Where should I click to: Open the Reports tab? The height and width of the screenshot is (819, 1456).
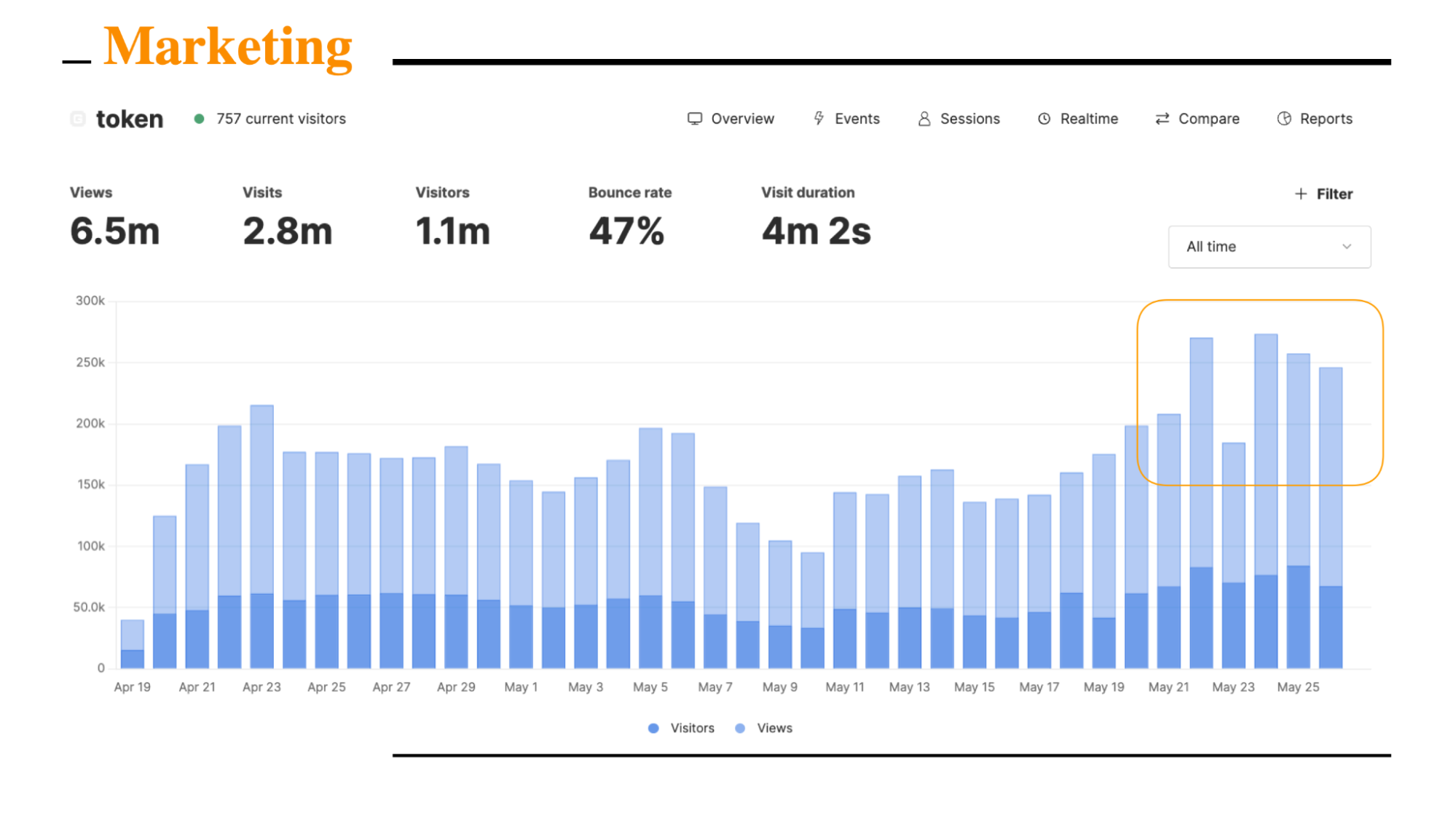pyautogui.click(x=1325, y=119)
